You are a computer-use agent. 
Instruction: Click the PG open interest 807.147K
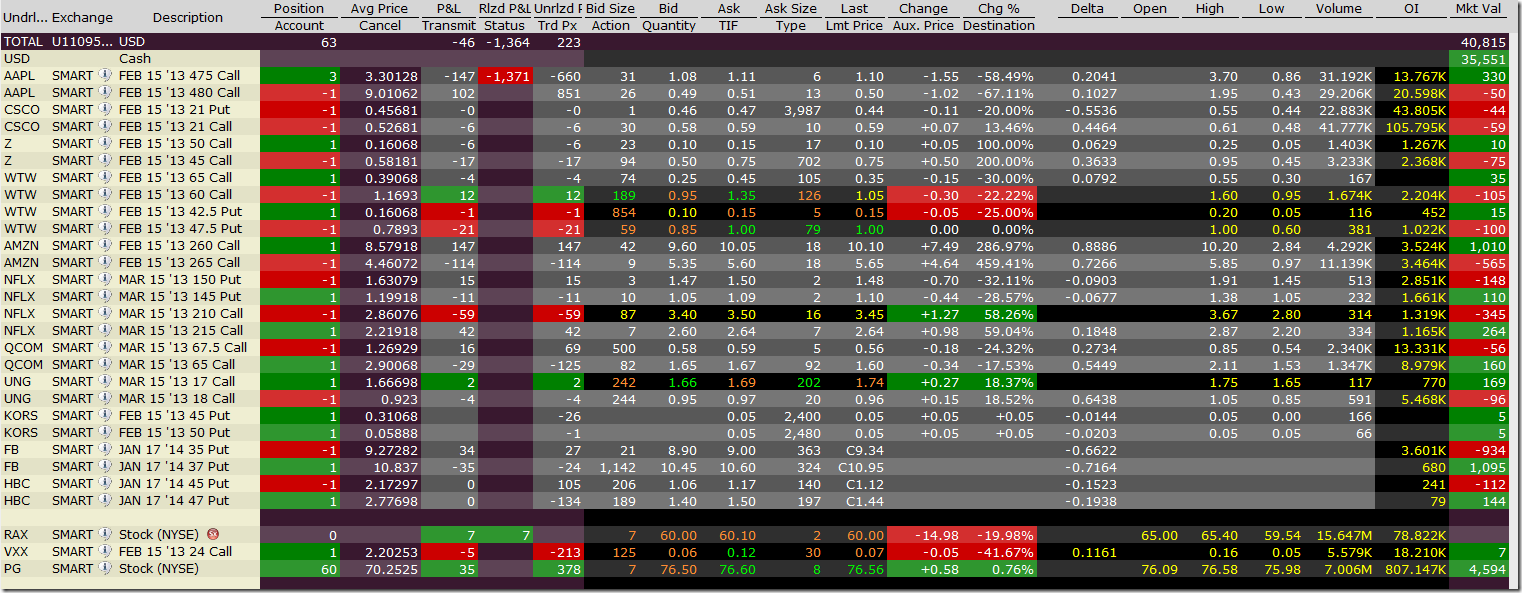pos(1415,569)
